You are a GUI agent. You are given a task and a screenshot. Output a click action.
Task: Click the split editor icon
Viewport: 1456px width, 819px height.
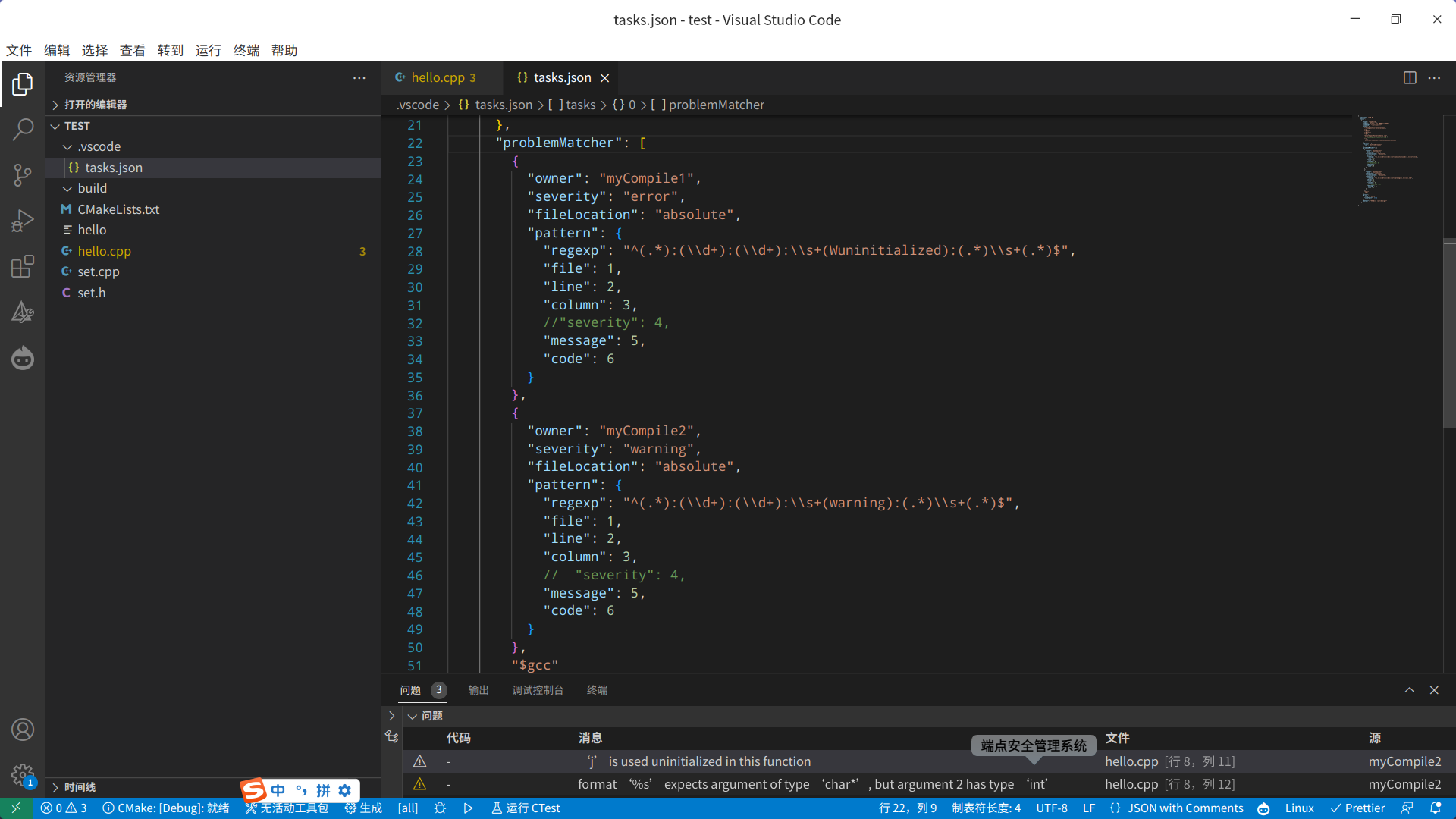click(1410, 77)
